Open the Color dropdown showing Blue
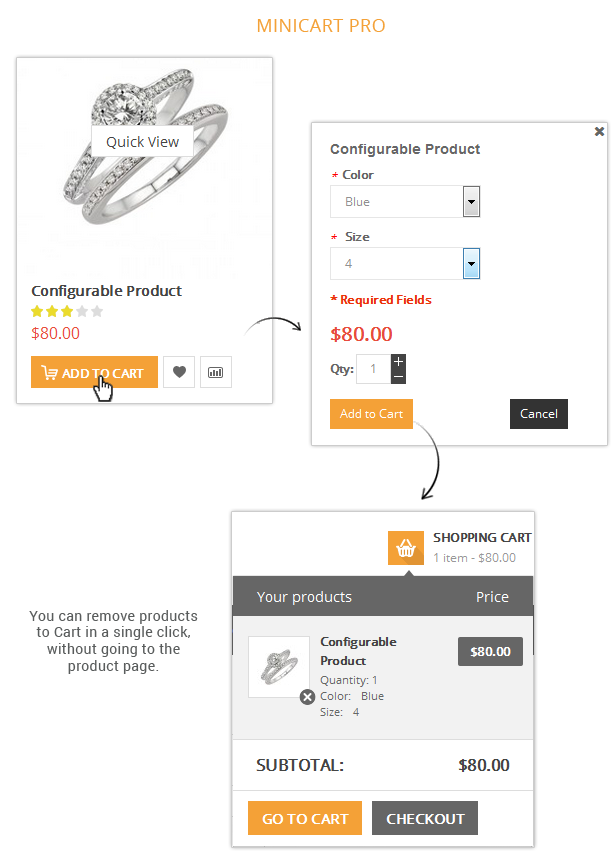Screen dimensions: 616x864 click(x=405, y=202)
